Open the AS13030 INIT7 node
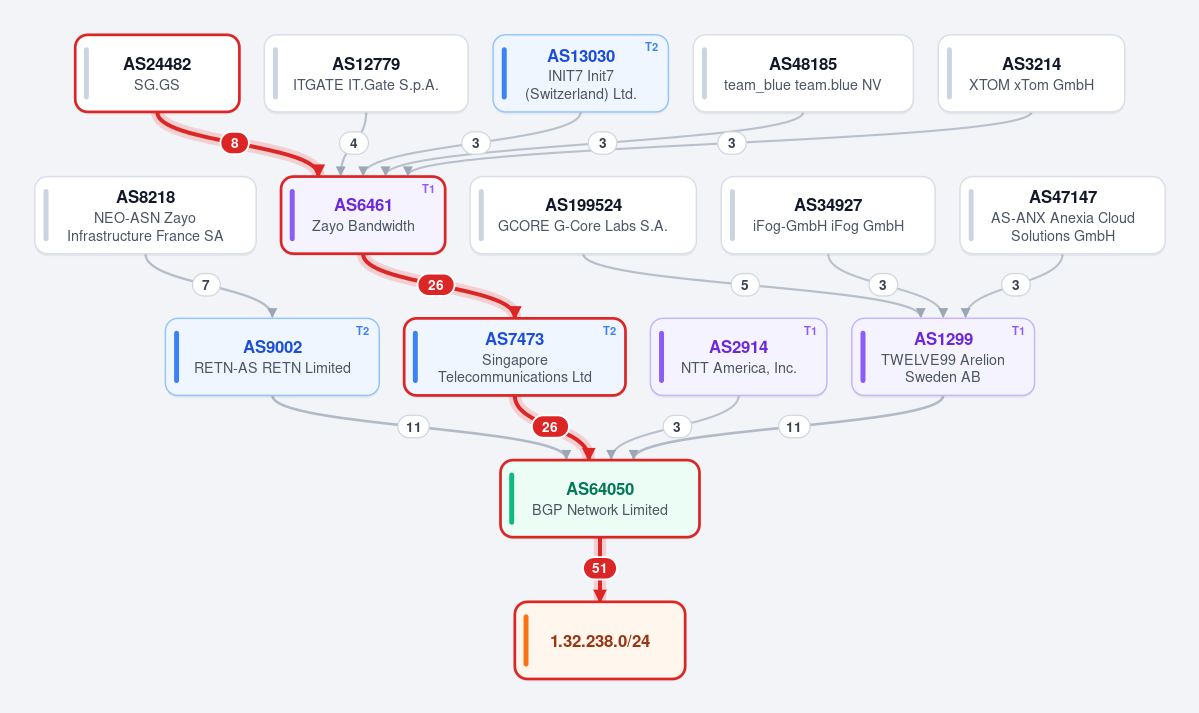This screenshot has height=713, width=1199. [580, 73]
